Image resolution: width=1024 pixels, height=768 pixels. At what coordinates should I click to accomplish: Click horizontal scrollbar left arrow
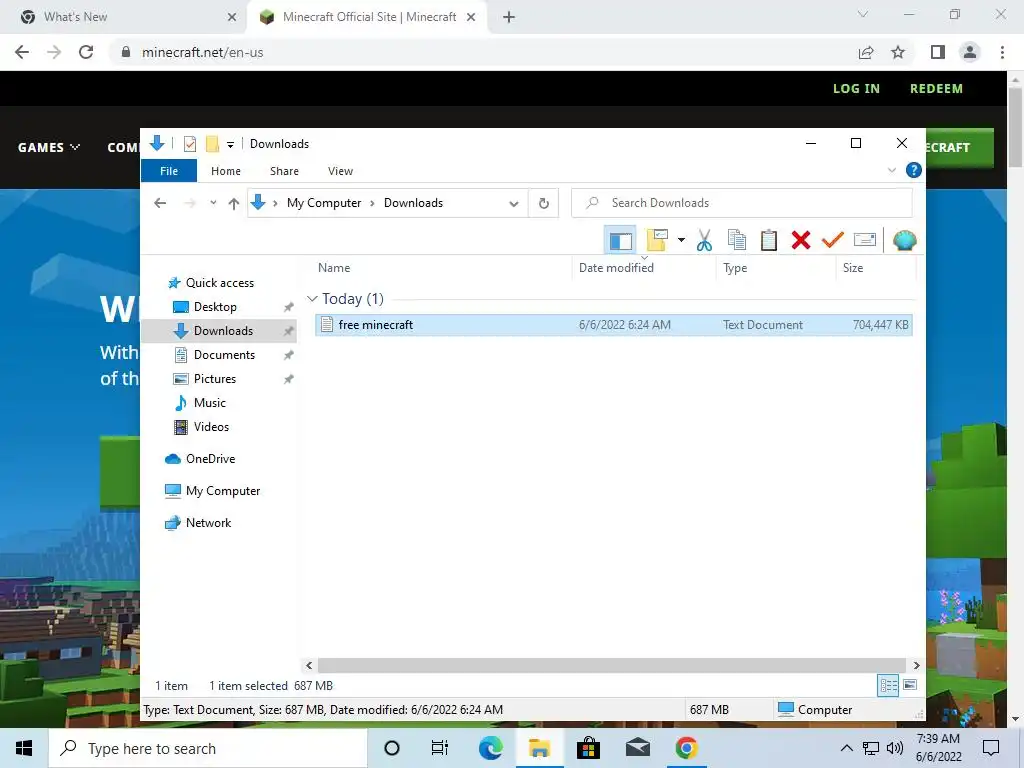tap(309, 665)
